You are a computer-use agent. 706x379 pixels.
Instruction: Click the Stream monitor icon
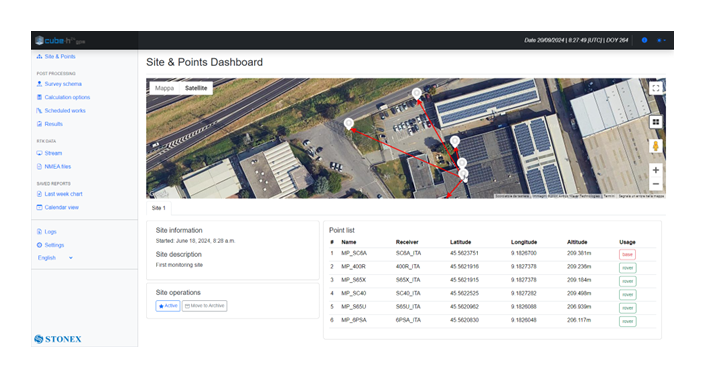click(39, 153)
